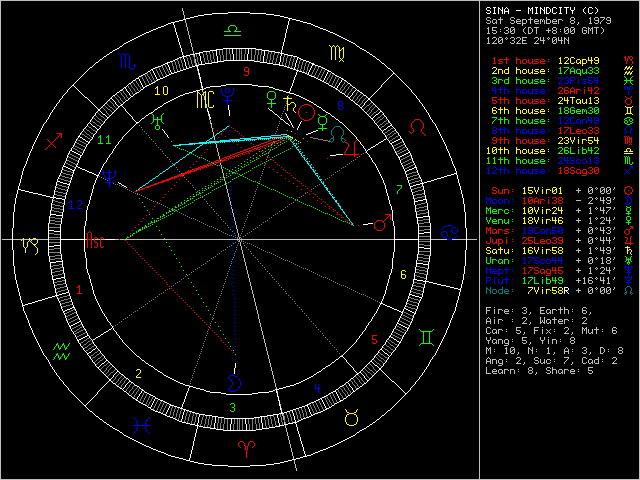The height and width of the screenshot is (480, 640).
Task: Click the '10th house: 26Lib42' row
Action: click(x=542, y=151)
